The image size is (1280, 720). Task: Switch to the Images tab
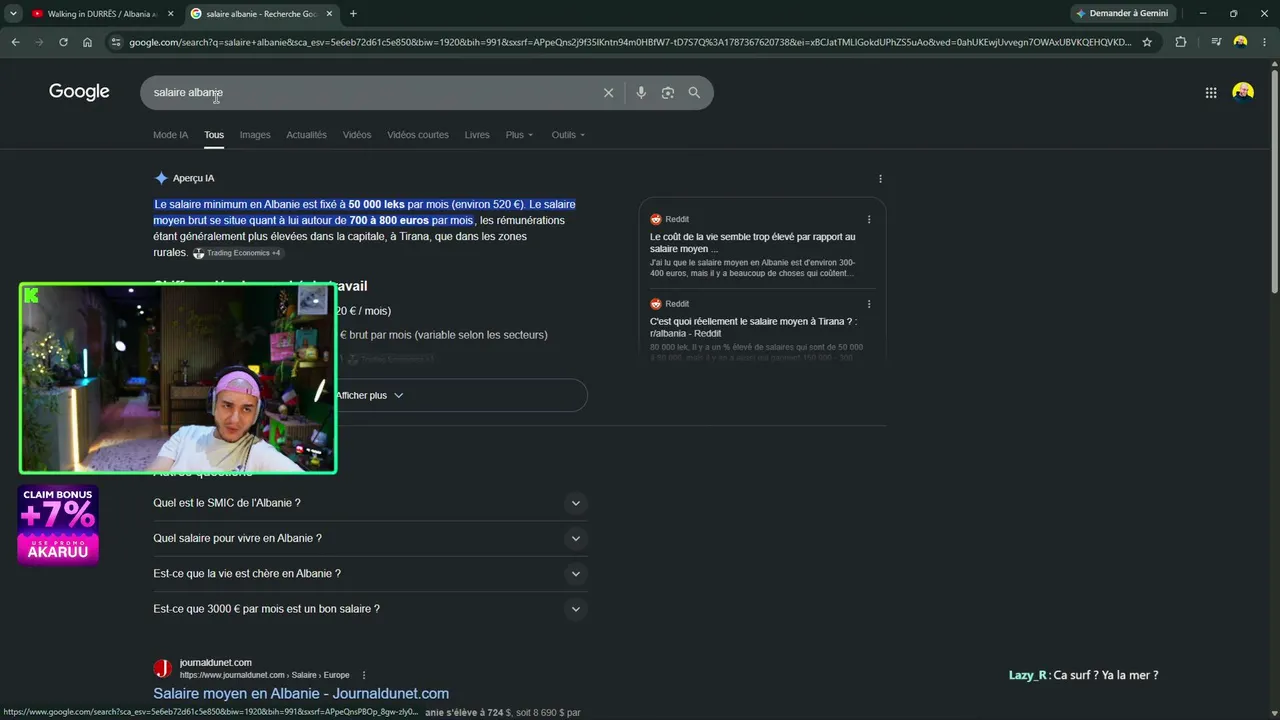tap(255, 135)
